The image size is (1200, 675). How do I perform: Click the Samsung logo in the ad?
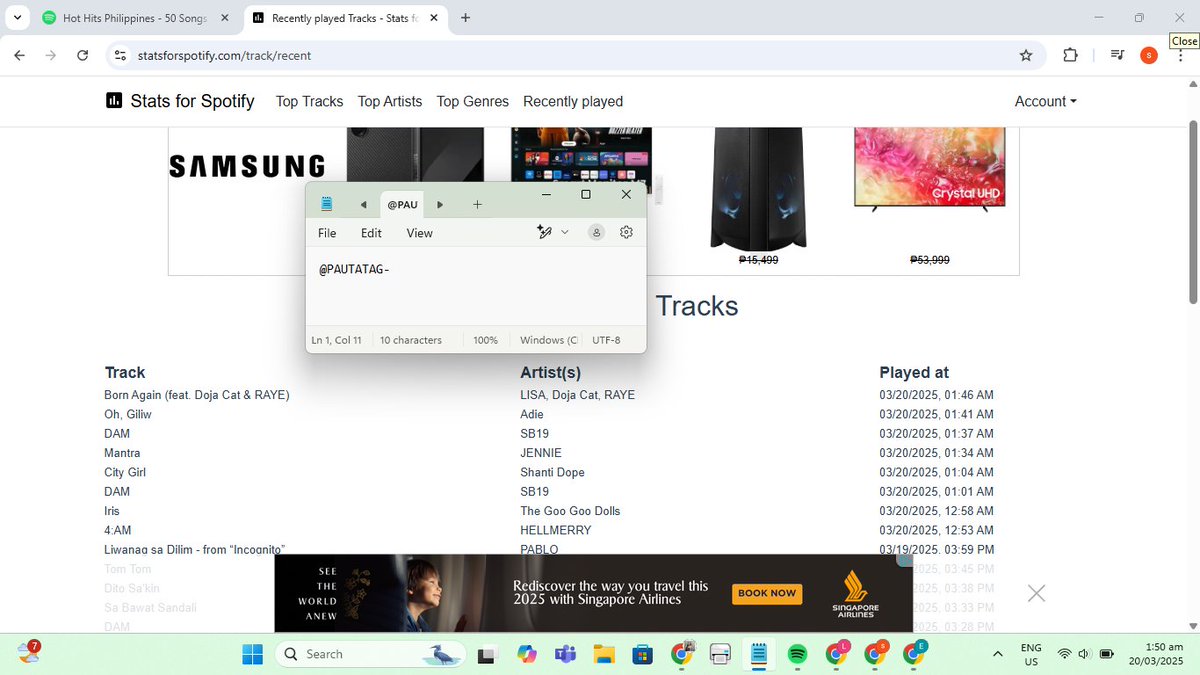(247, 166)
